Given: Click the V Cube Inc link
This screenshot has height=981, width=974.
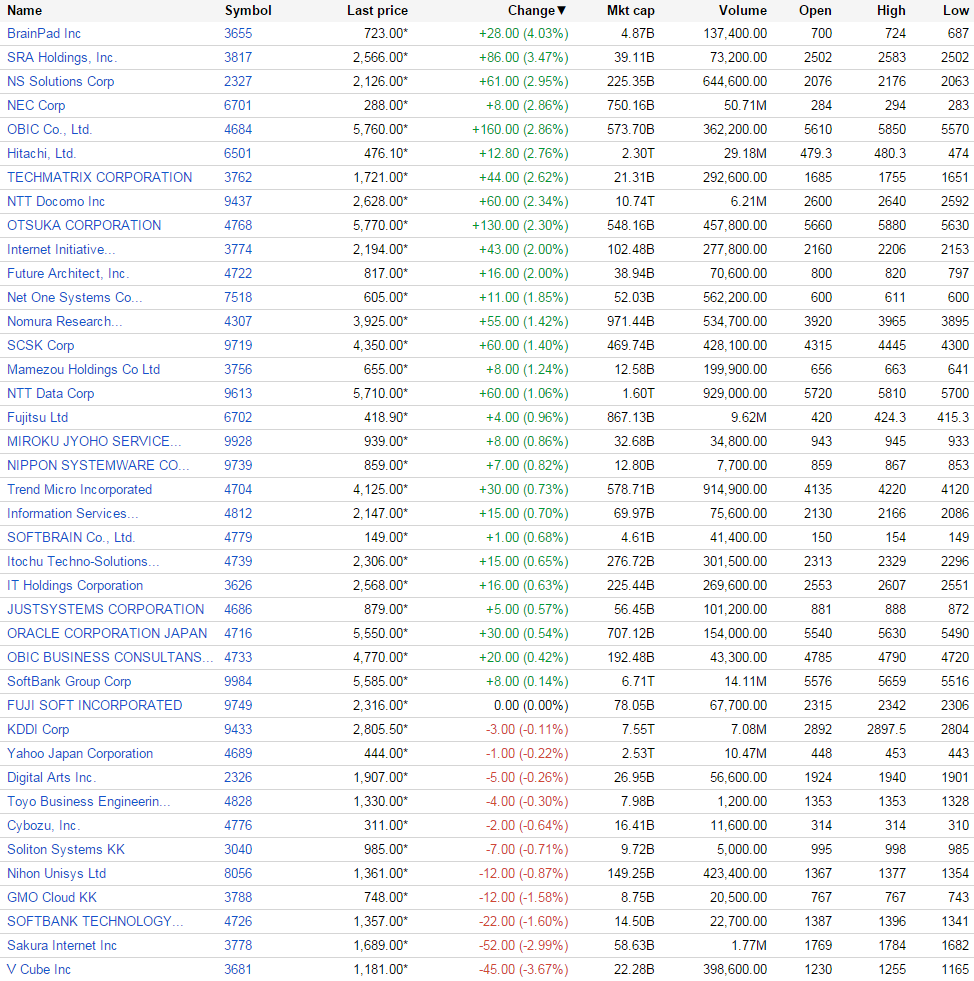Looking at the screenshot, I should 39,969.
